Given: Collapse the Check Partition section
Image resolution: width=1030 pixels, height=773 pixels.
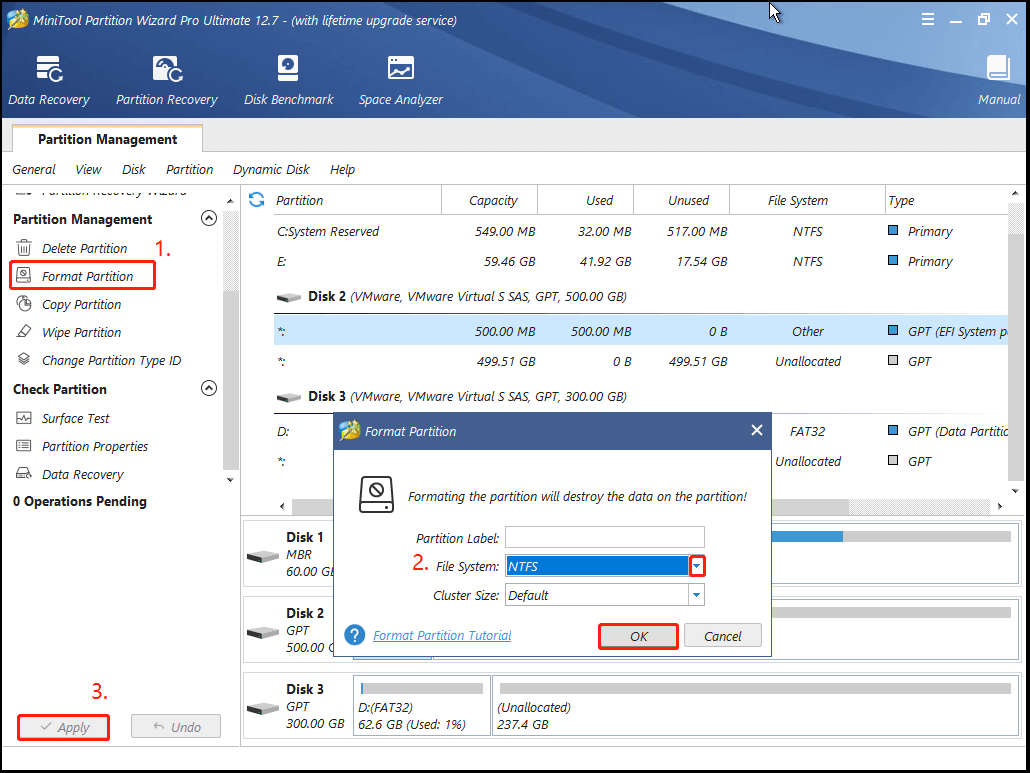Looking at the screenshot, I should click(x=208, y=388).
